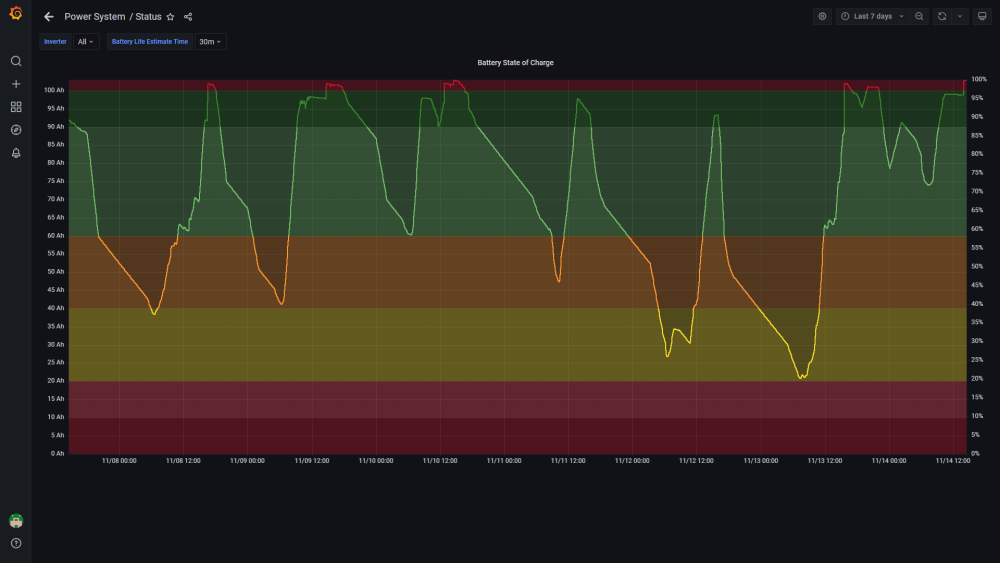Click the 11/11 00:00 axis label

pos(504,460)
